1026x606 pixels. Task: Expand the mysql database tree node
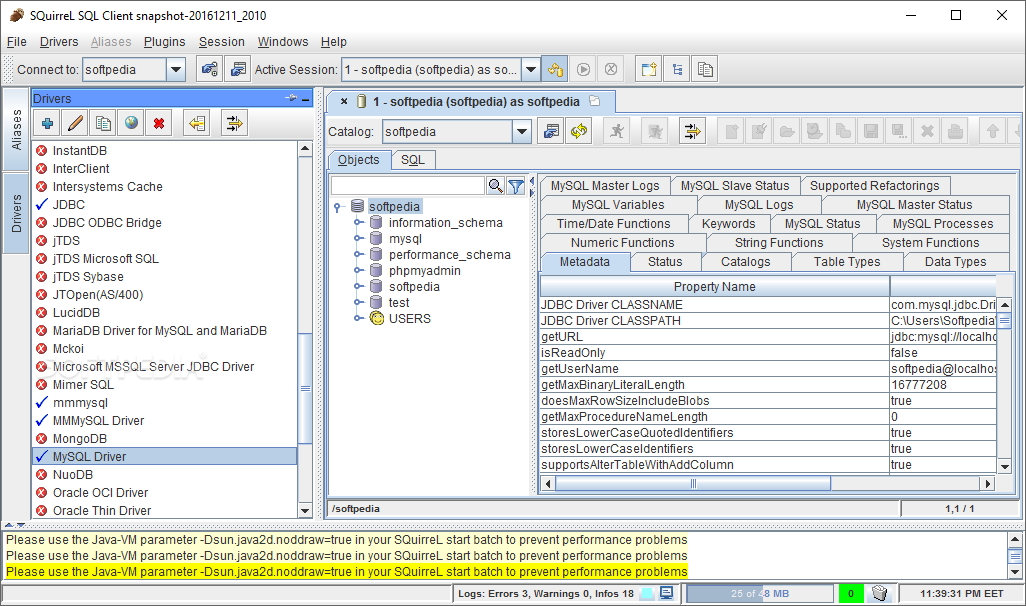(x=358, y=239)
